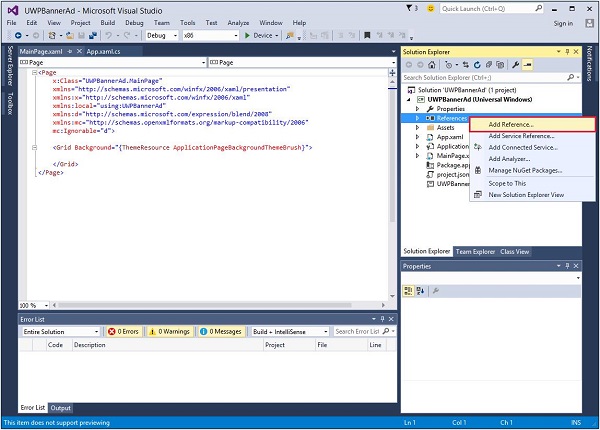Choose Manage NuGet Packages... option

tap(524, 170)
